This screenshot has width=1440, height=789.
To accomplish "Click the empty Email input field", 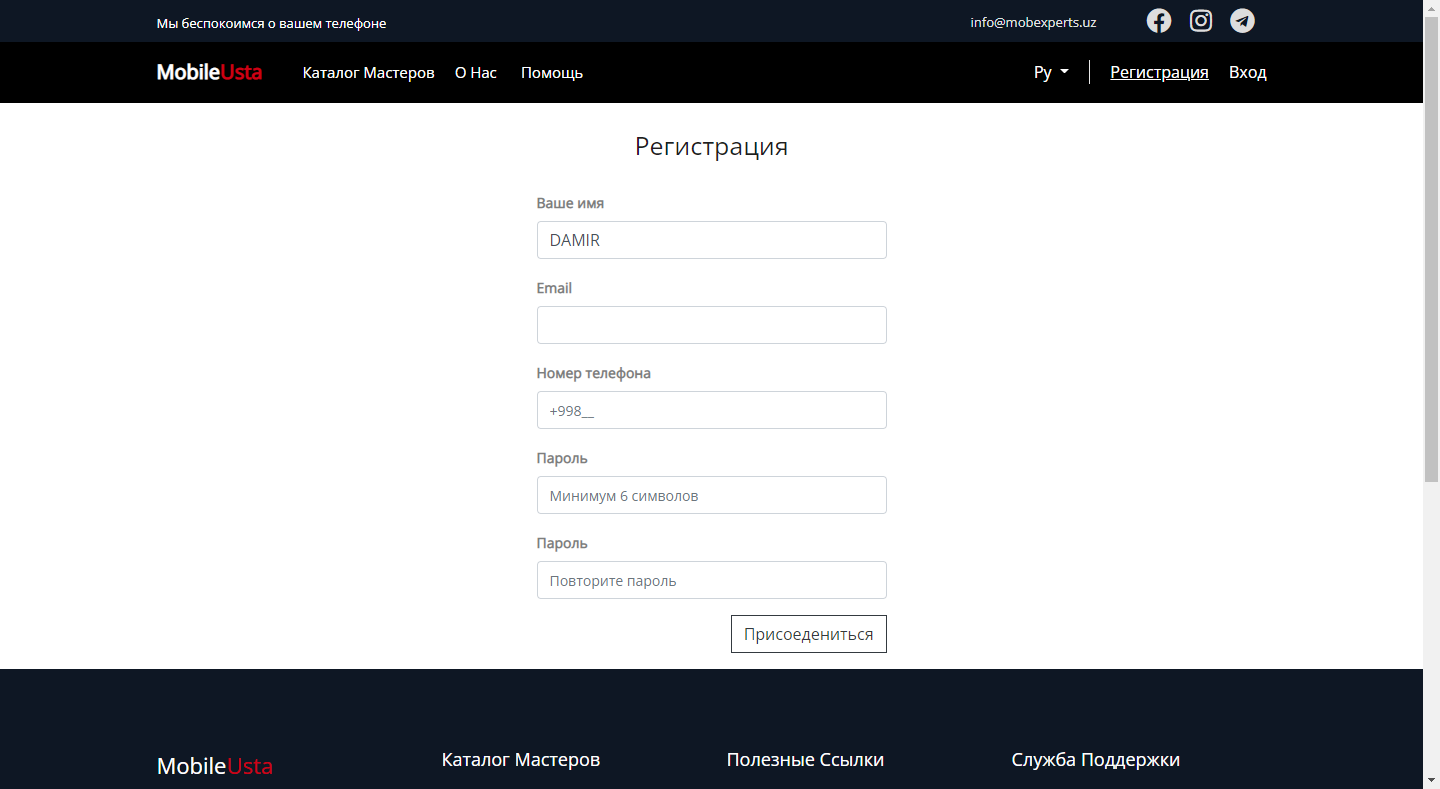I will tap(711, 325).
